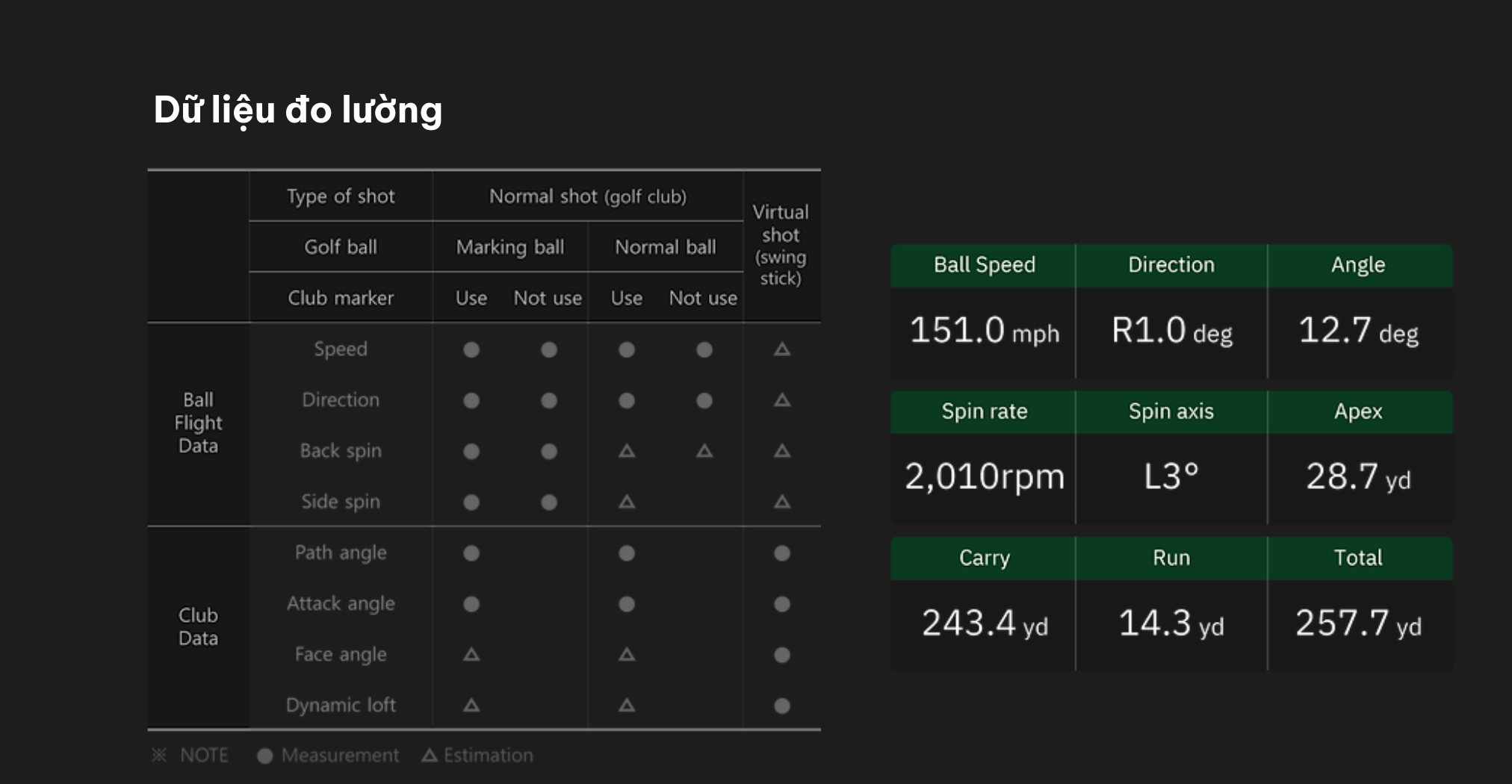
Task: Click the Estimation legend triangle icon
Action: [x=430, y=755]
